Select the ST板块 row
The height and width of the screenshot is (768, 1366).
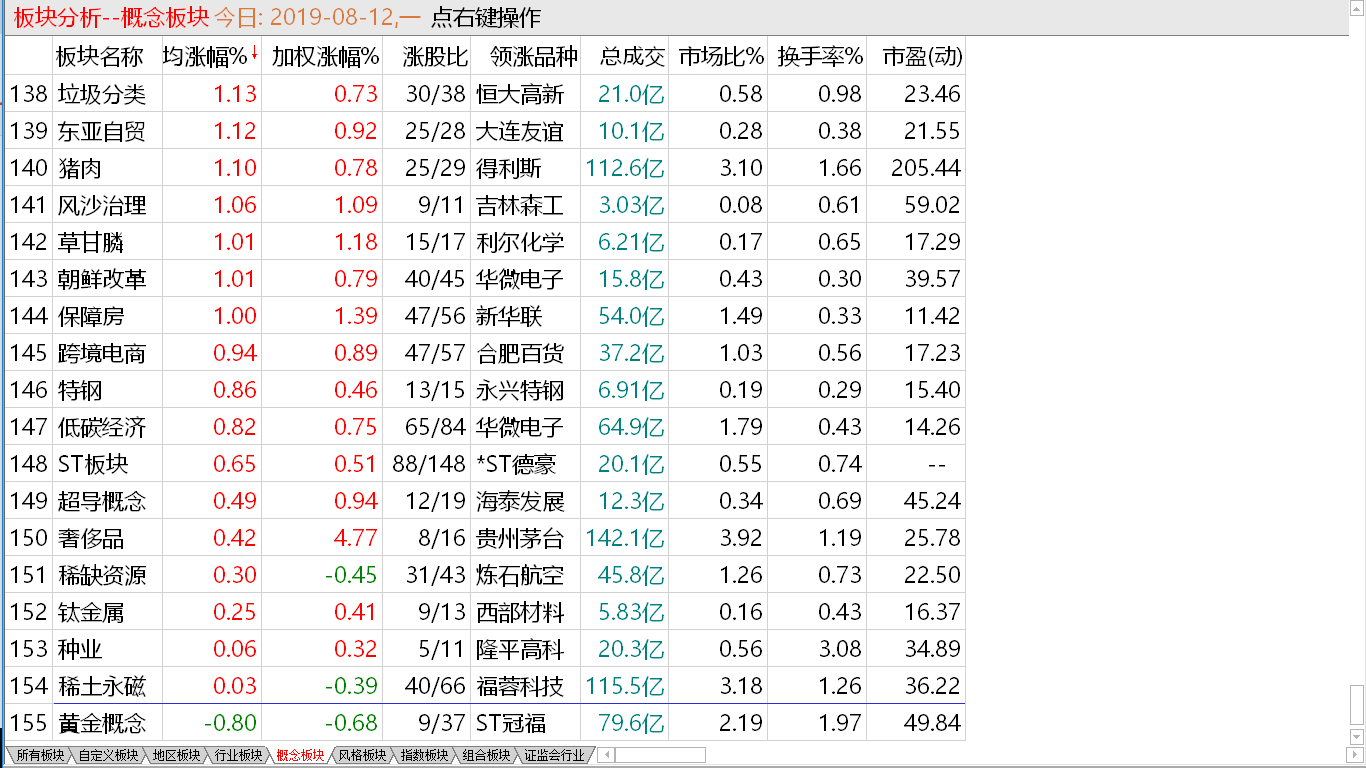point(485,464)
